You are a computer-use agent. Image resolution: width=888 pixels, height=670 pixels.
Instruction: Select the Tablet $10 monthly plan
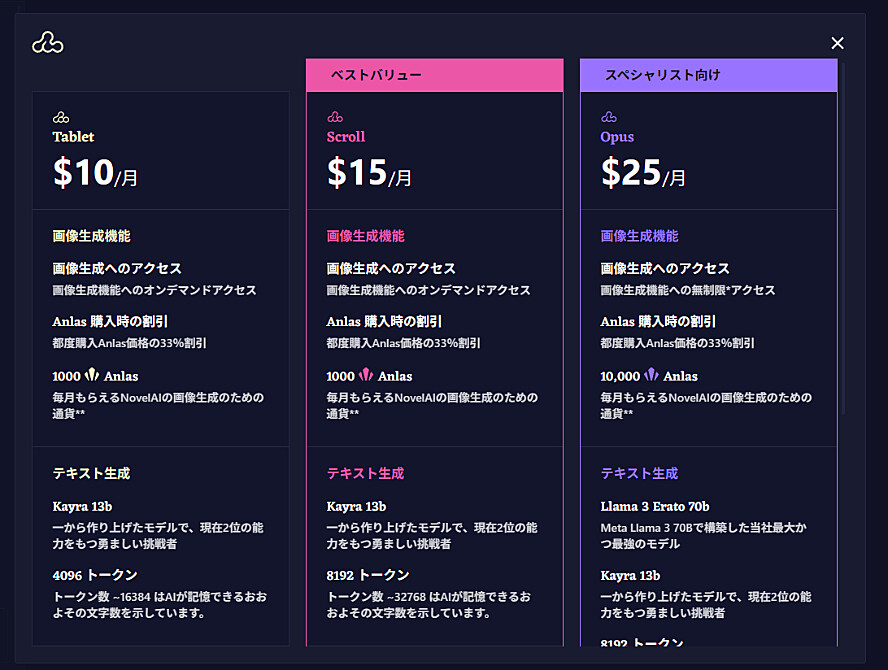tap(161, 151)
